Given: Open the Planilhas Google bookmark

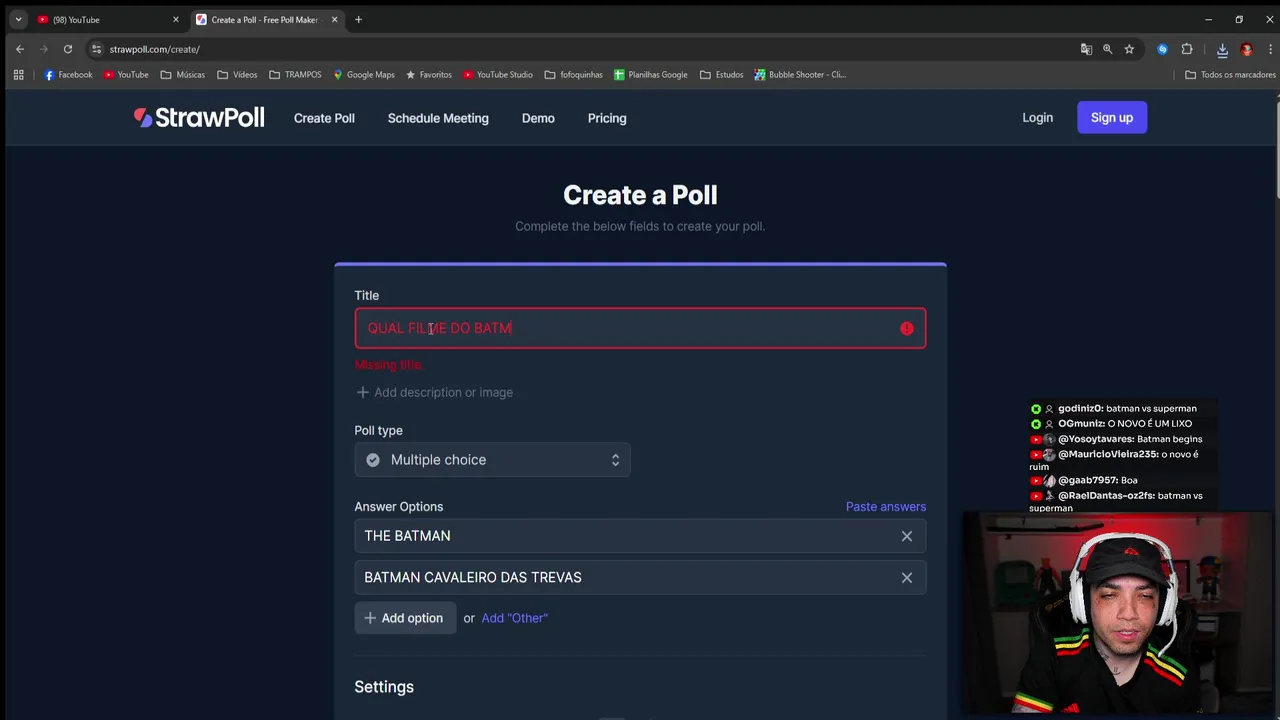Looking at the screenshot, I should coord(651,75).
